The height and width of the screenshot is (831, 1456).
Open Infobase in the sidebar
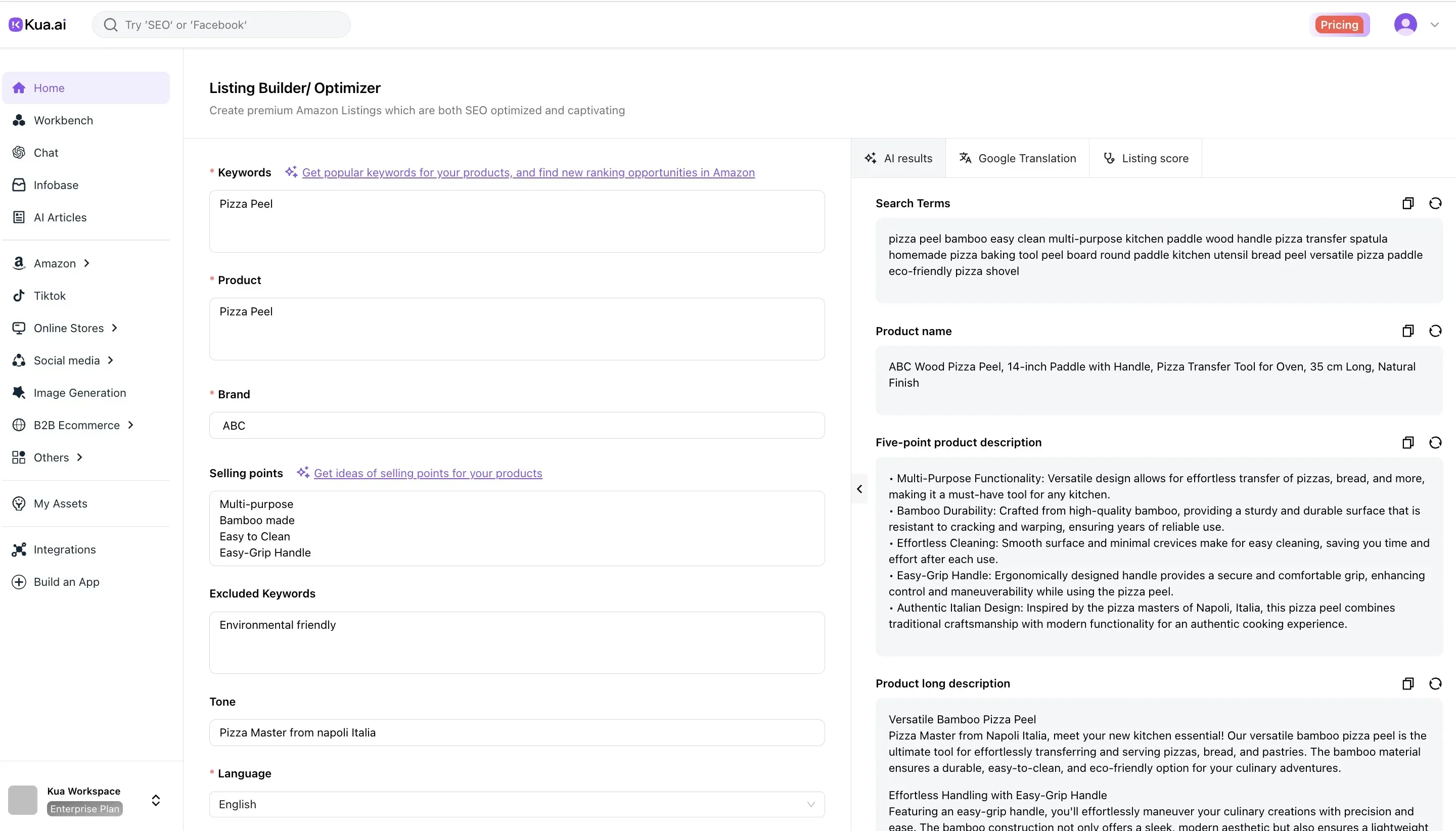(x=56, y=184)
